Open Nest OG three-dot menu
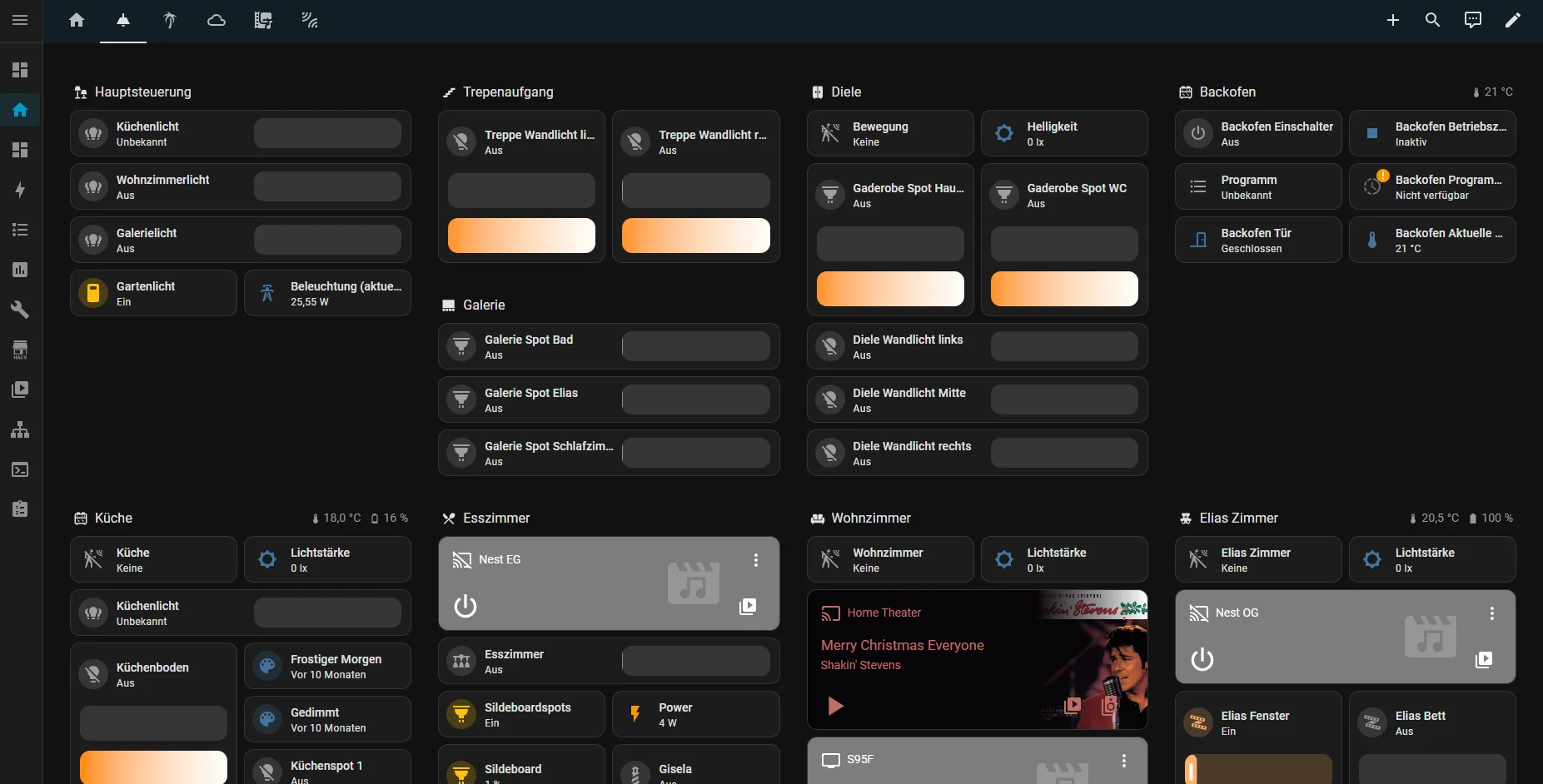The image size is (1543, 784). [x=1491, y=613]
